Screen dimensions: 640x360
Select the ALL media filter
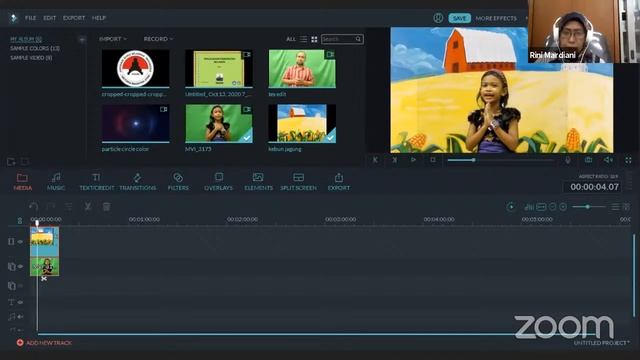coord(291,39)
